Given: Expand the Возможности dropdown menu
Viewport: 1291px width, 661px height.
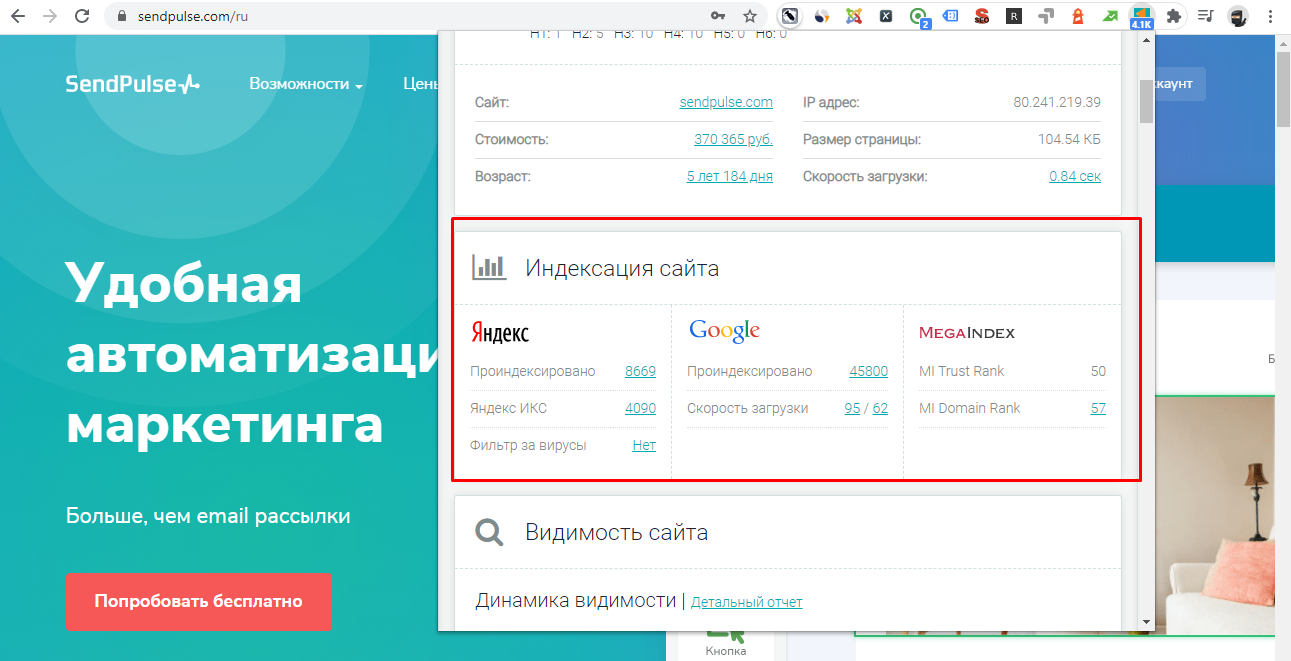Looking at the screenshot, I should click(x=305, y=85).
